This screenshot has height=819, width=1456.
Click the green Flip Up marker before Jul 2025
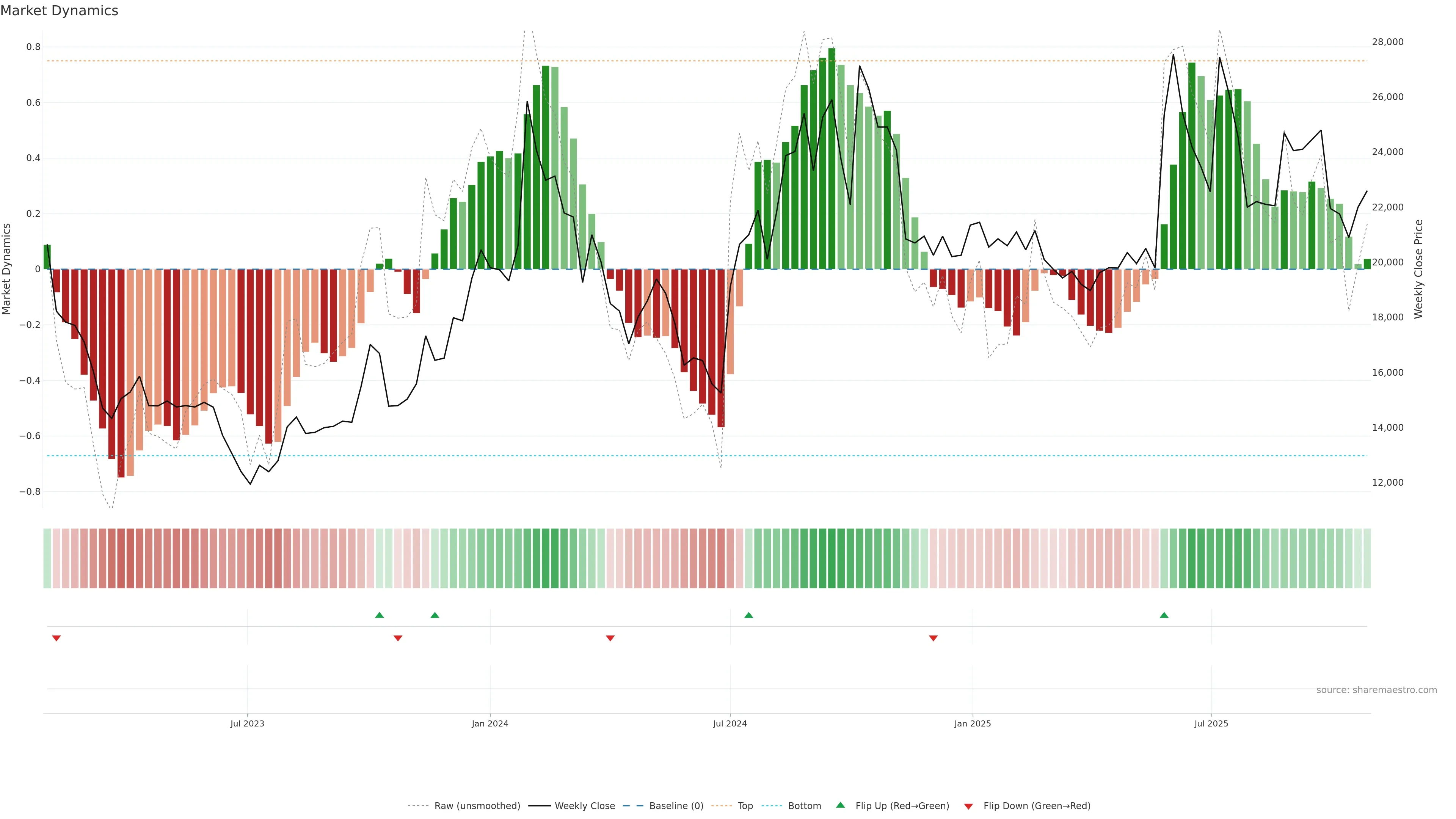(x=1164, y=615)
